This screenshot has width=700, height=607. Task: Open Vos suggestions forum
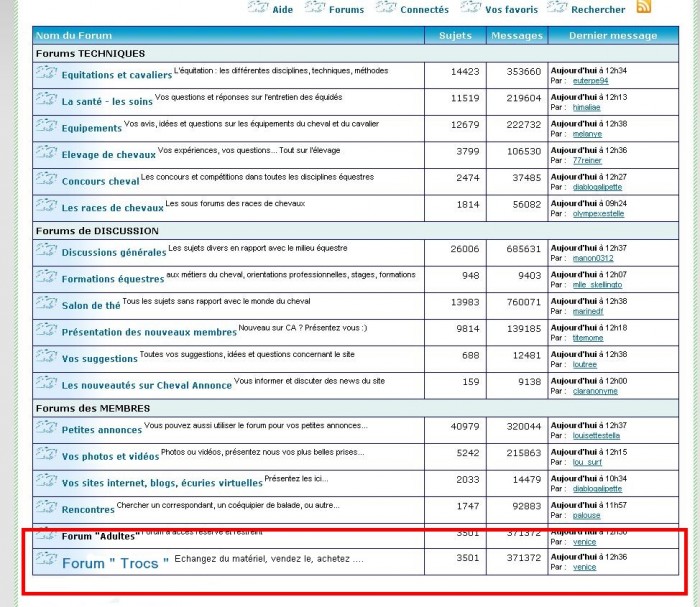click(100, 359)
